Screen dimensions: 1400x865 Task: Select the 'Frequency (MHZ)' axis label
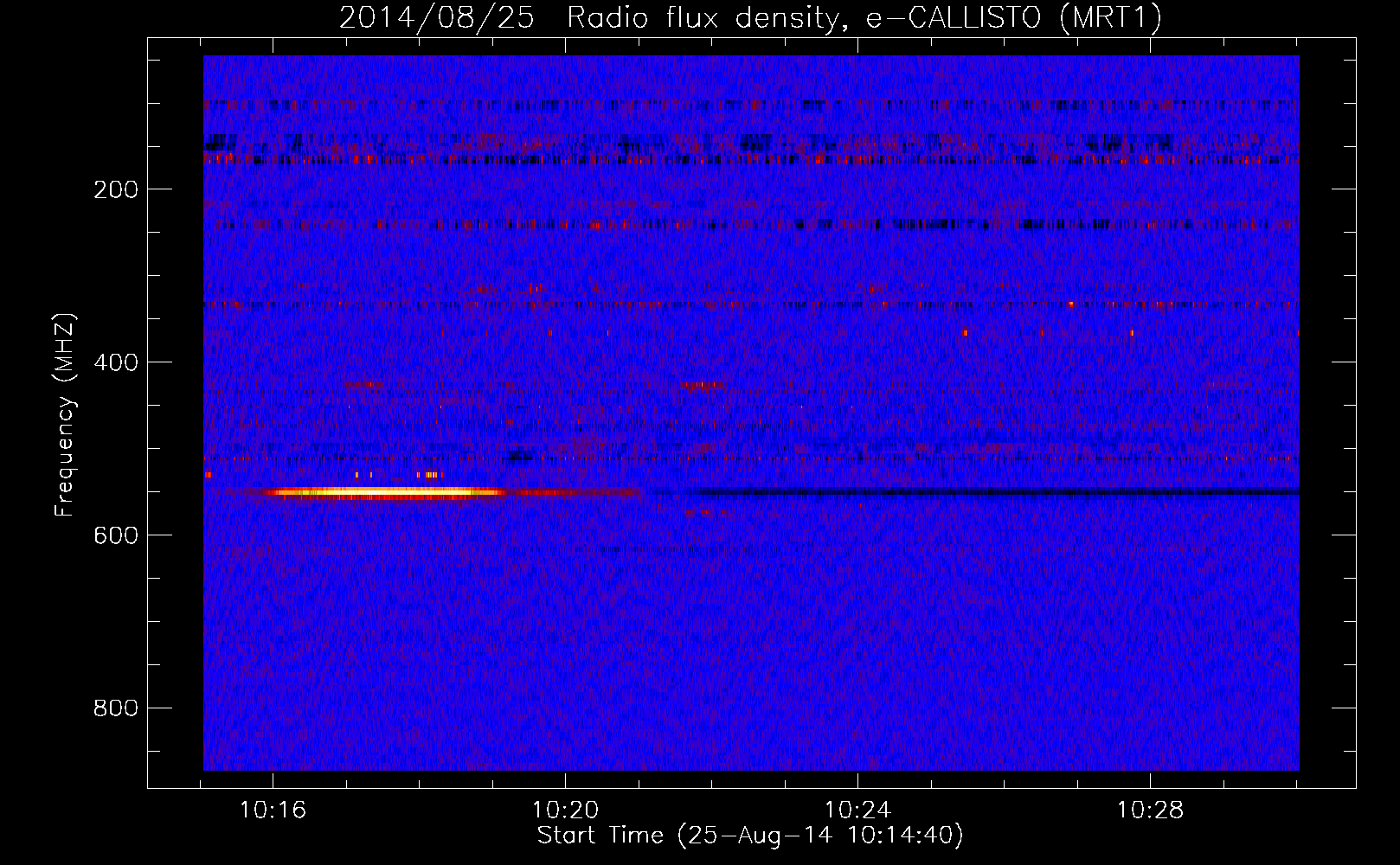tap(65, 415)
